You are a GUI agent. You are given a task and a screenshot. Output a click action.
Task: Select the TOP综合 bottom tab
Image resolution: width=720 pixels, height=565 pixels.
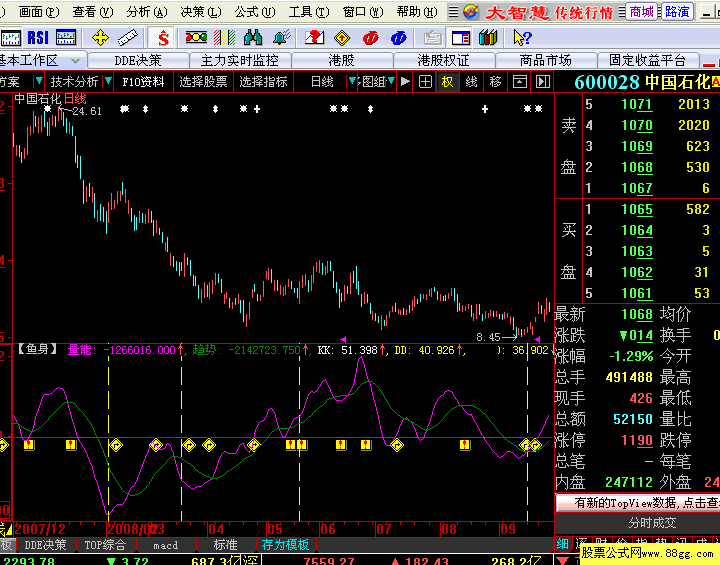(105, 545)
